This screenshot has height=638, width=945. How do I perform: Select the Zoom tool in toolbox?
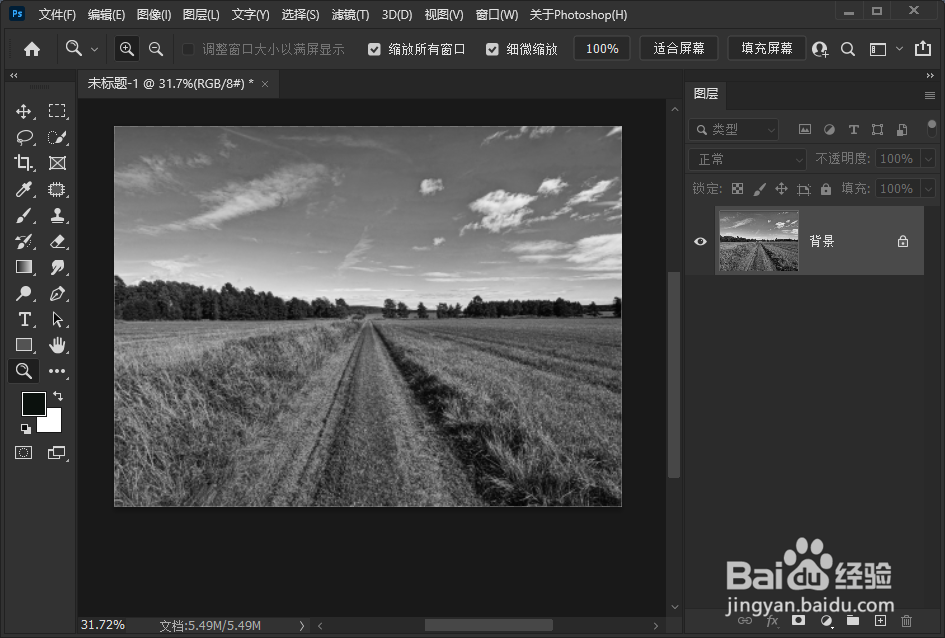click(x=24, y=371)
